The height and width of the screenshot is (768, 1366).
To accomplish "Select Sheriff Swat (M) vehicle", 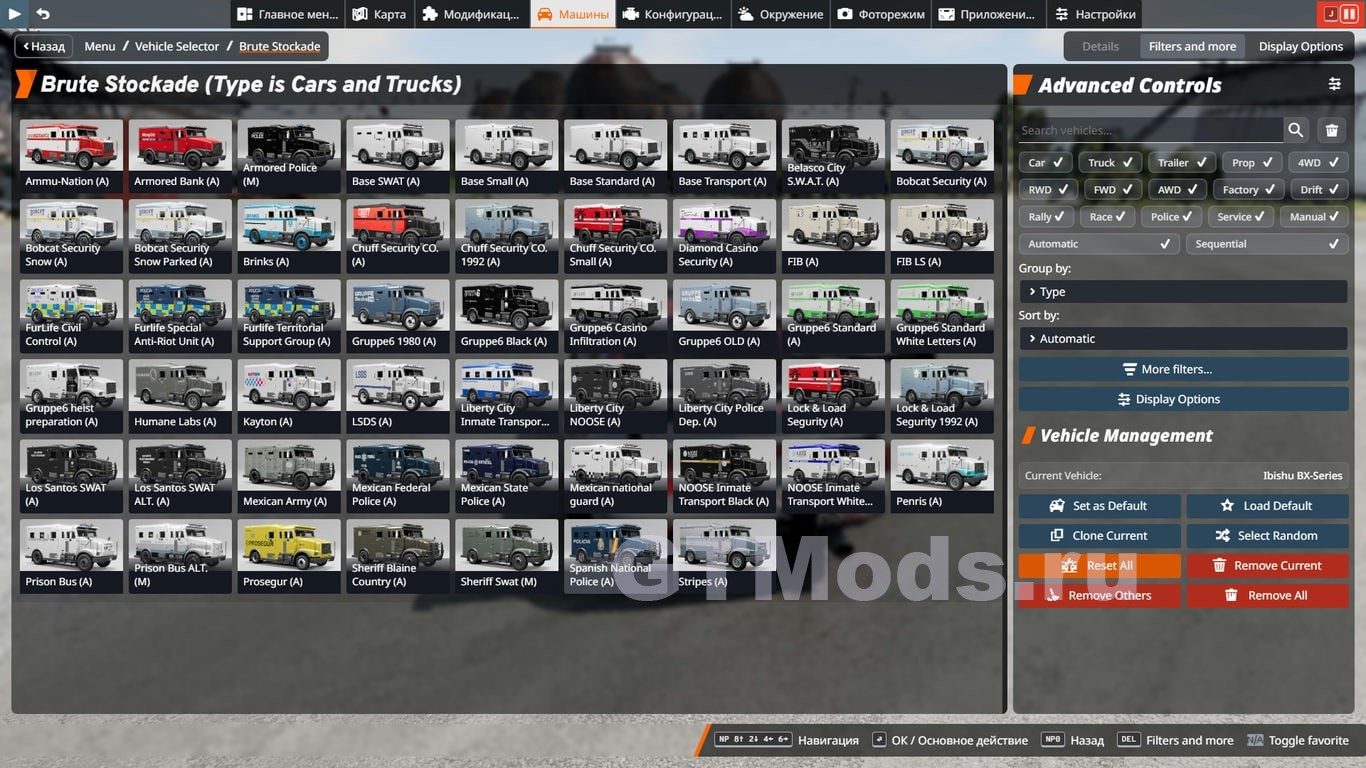I will click(506, 556).
